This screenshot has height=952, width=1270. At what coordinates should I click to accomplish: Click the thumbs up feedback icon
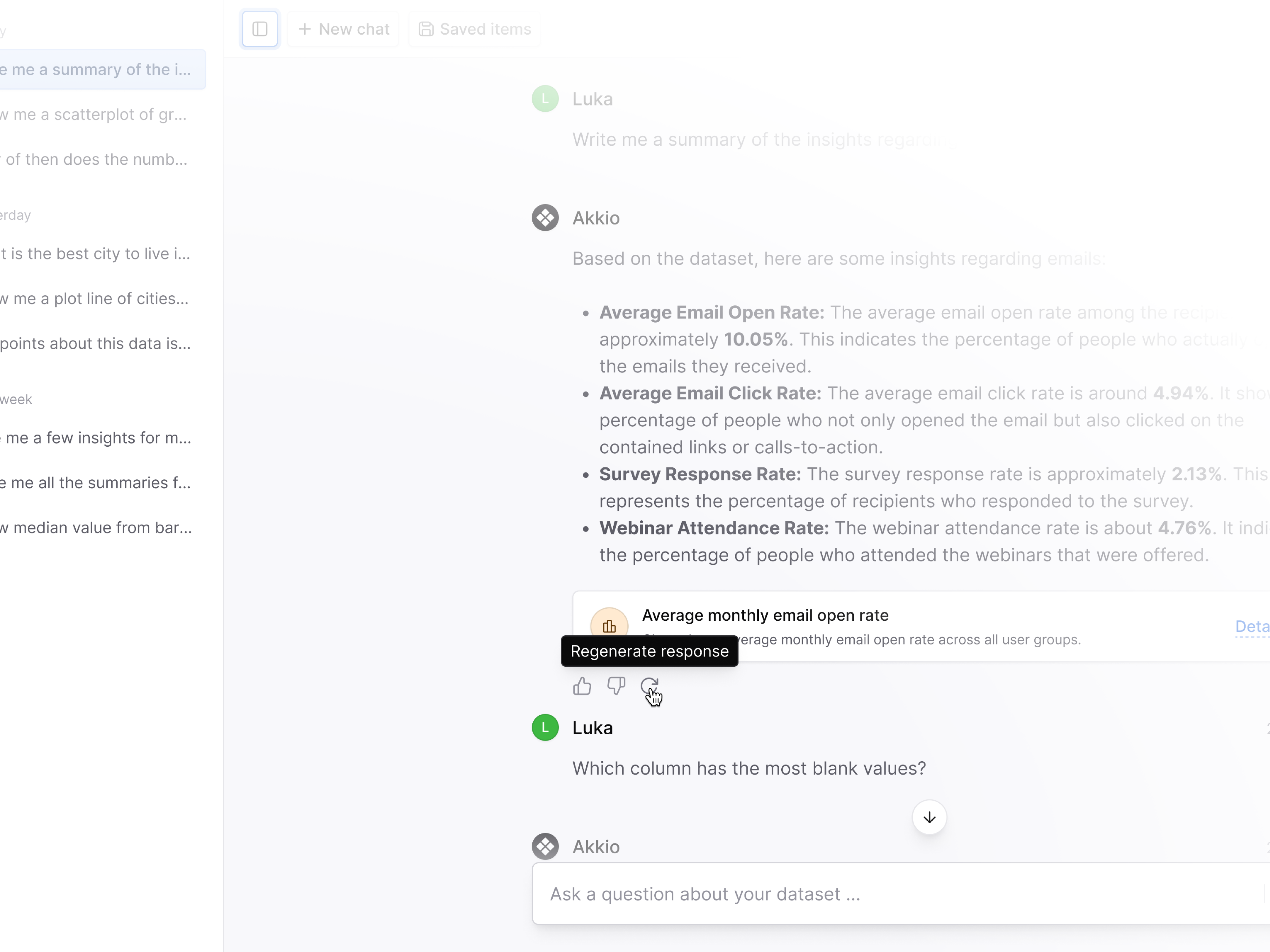[x=582, y=686]
